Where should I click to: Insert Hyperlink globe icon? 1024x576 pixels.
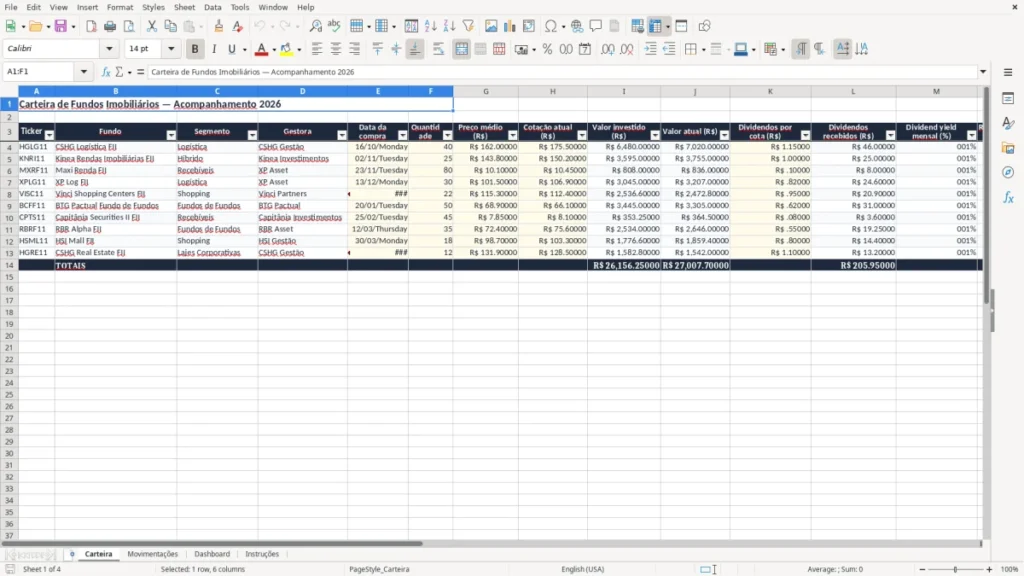[577, 26]
